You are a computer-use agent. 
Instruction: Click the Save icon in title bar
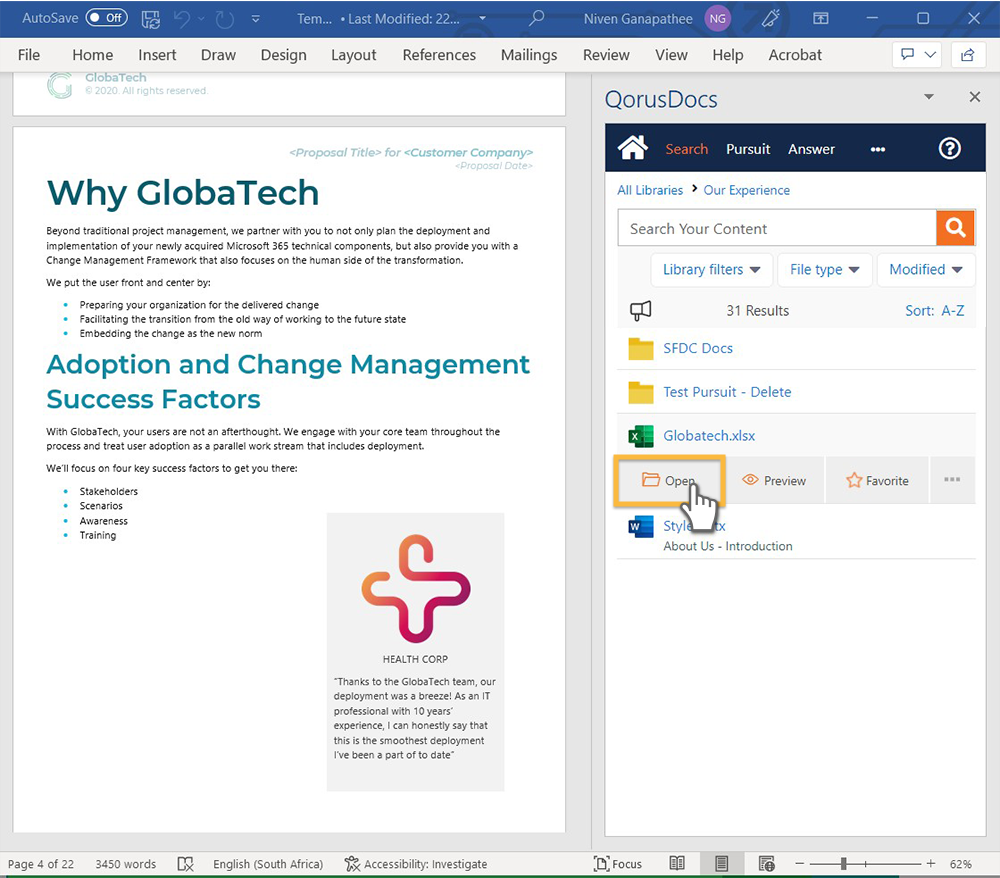point(151,19)
